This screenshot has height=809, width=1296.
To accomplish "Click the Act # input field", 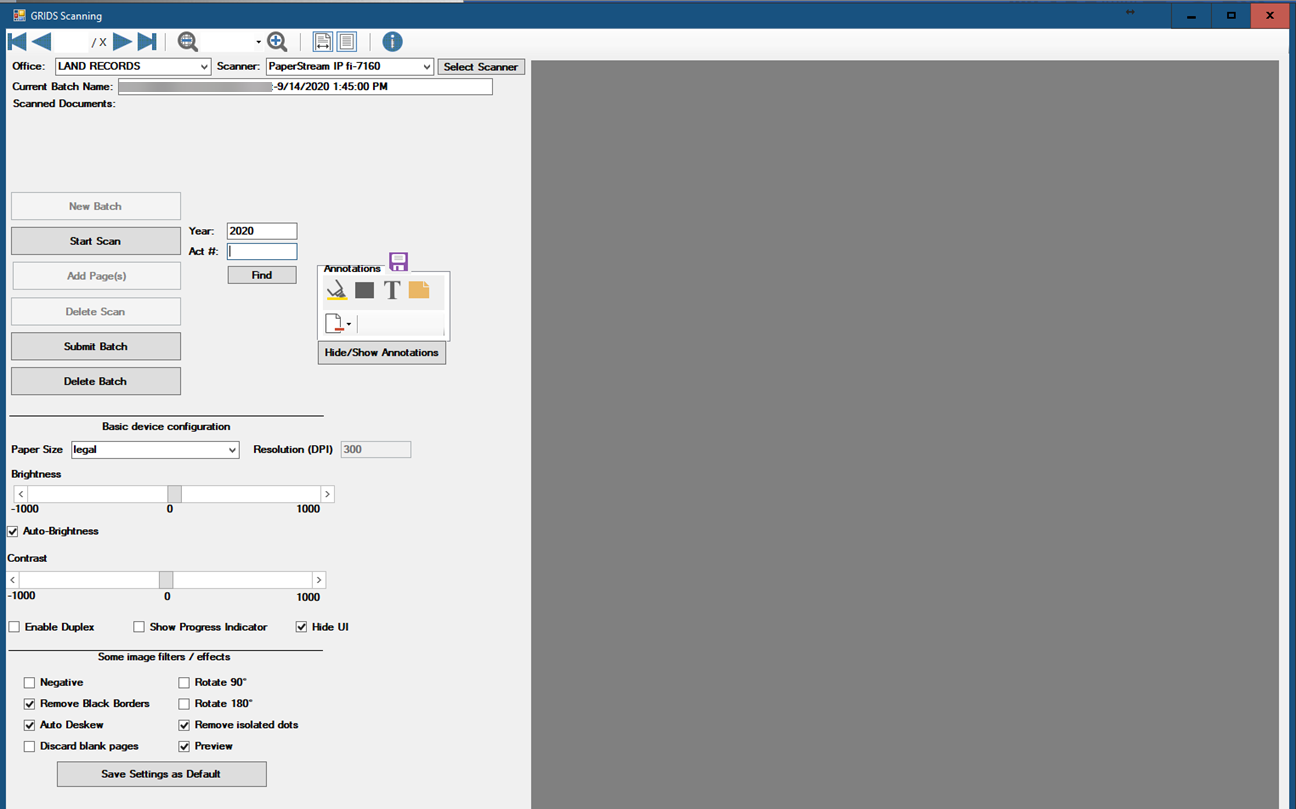I will pos(262,252).
